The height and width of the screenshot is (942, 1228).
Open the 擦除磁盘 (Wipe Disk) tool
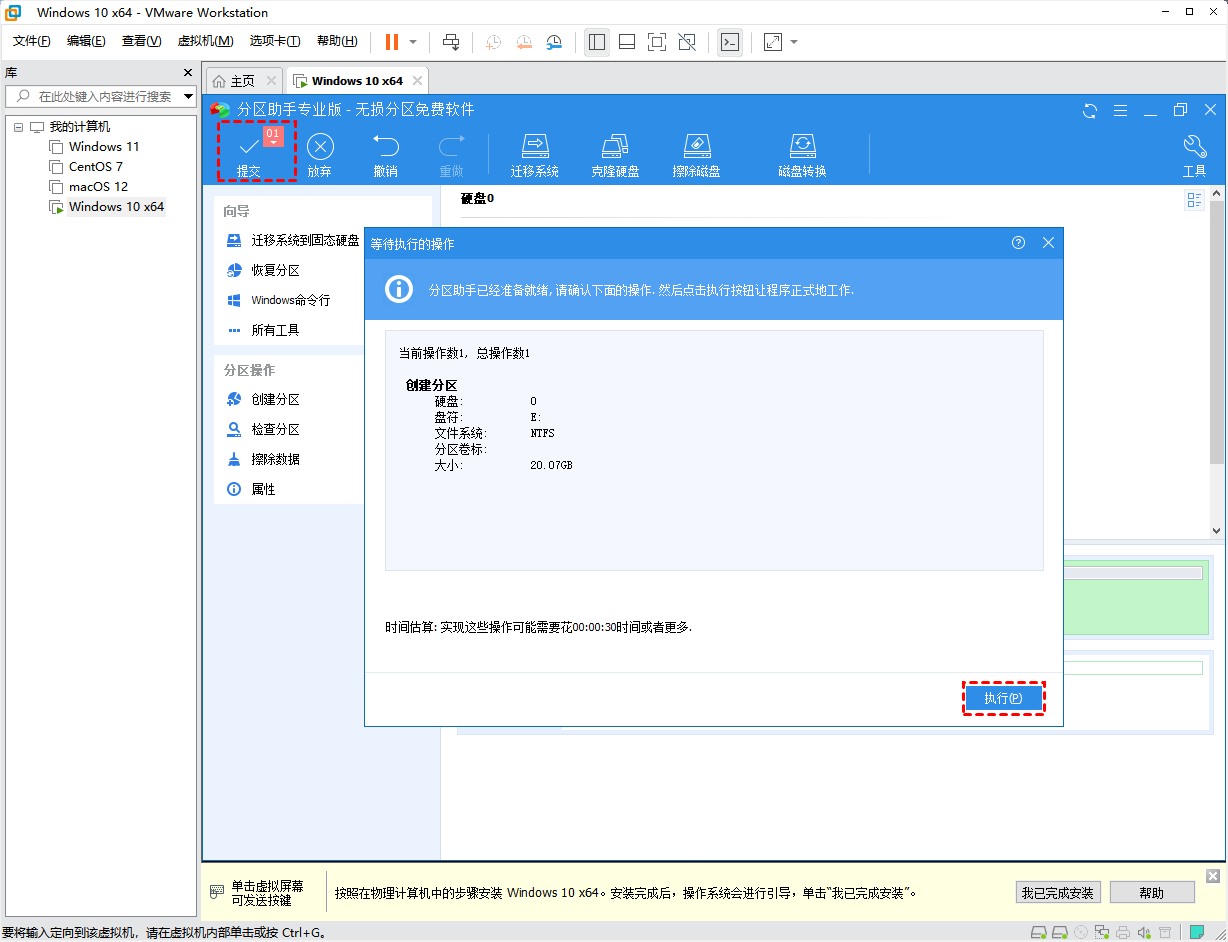pos(697,155)
